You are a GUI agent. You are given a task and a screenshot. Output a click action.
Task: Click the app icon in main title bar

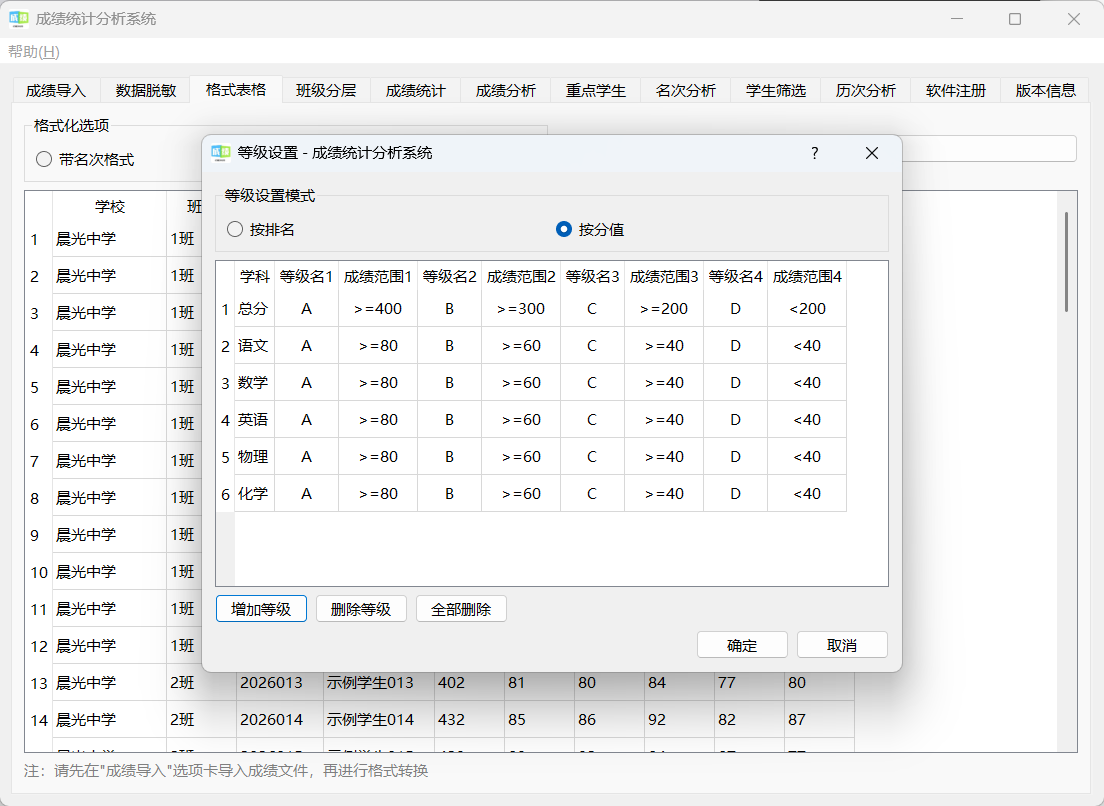tap(18, 19)
